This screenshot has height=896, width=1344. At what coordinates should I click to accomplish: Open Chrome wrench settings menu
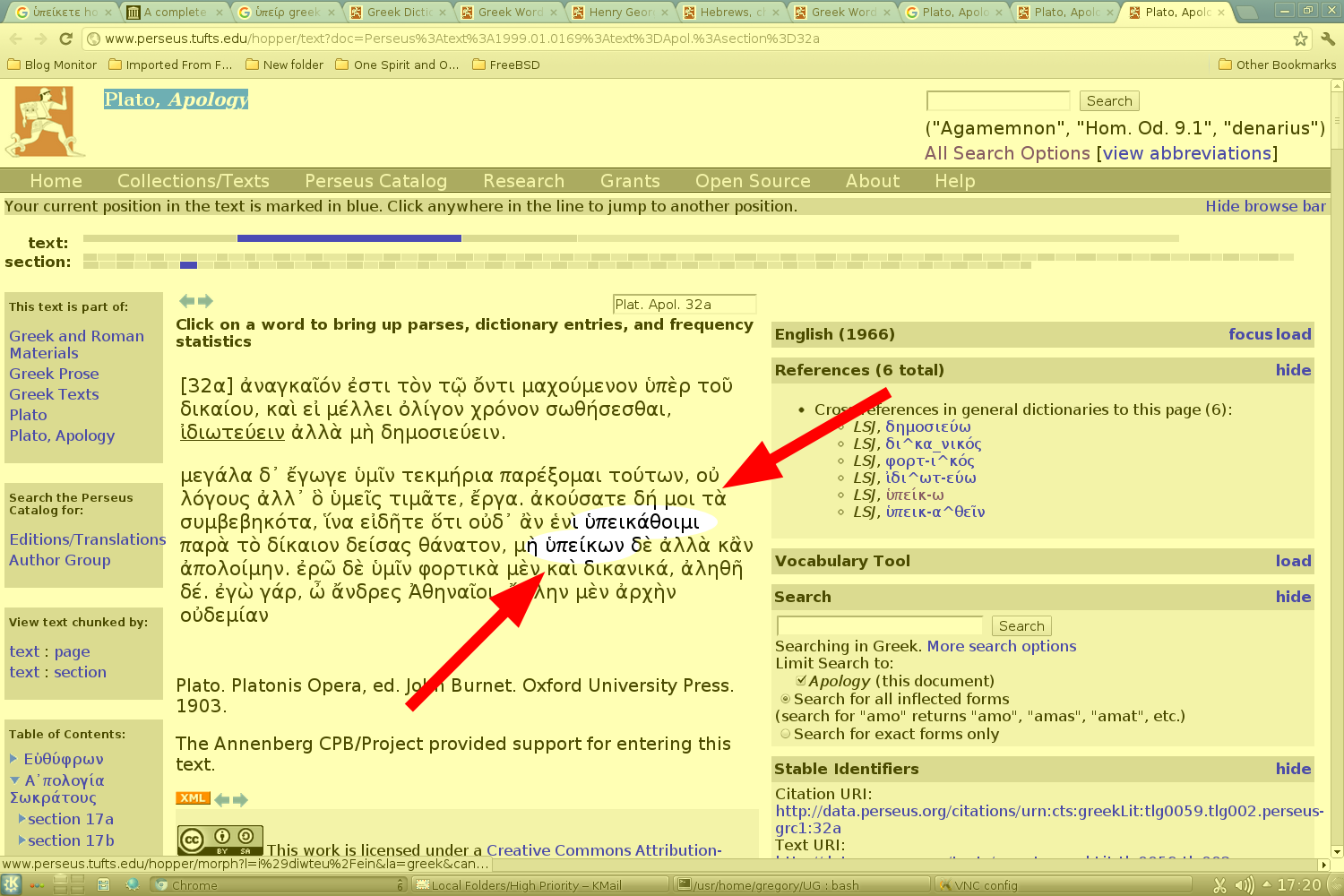pyautogui.click(x=1328, y=39)
